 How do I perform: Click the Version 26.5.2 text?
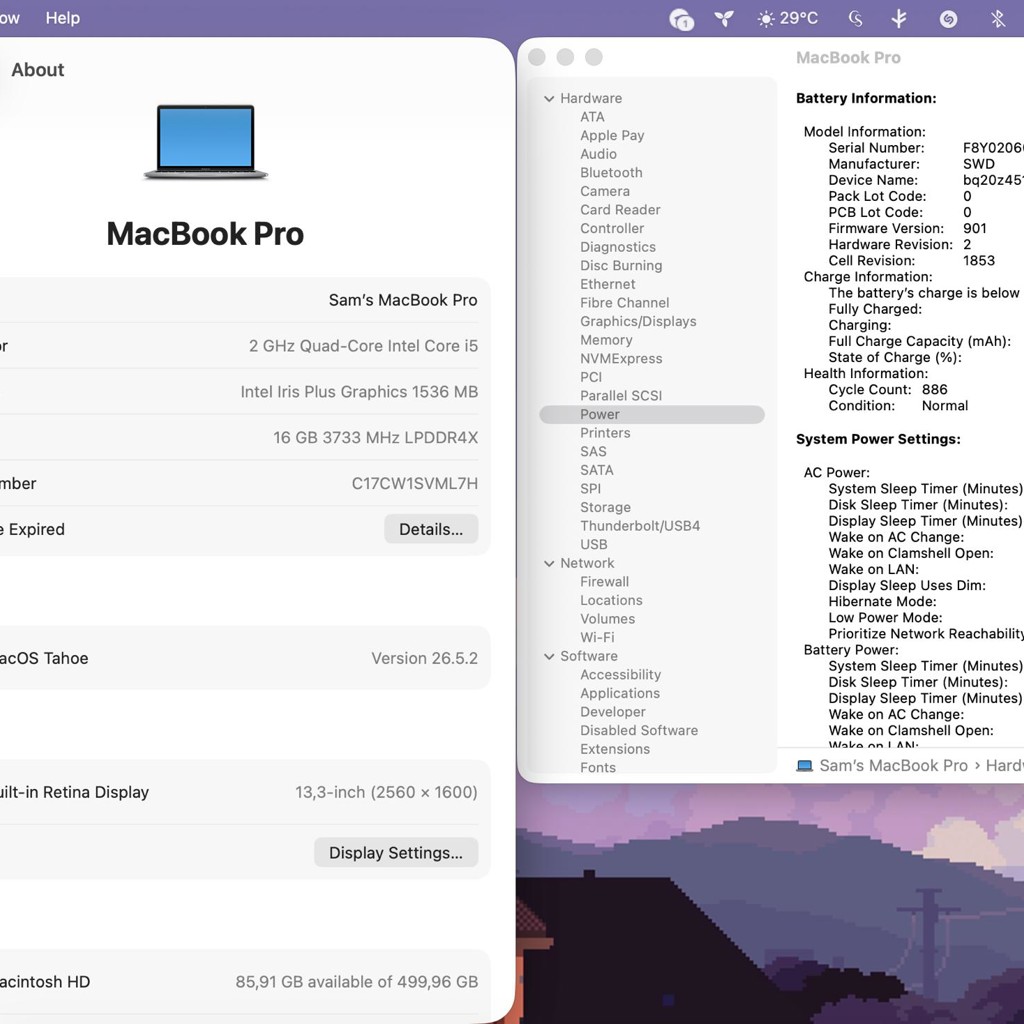coord(424,658)
